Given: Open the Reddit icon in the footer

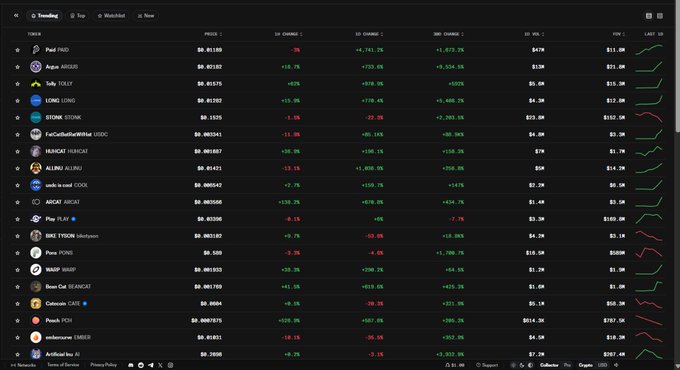Looking at the screenshot, I should tap(141, 365).
